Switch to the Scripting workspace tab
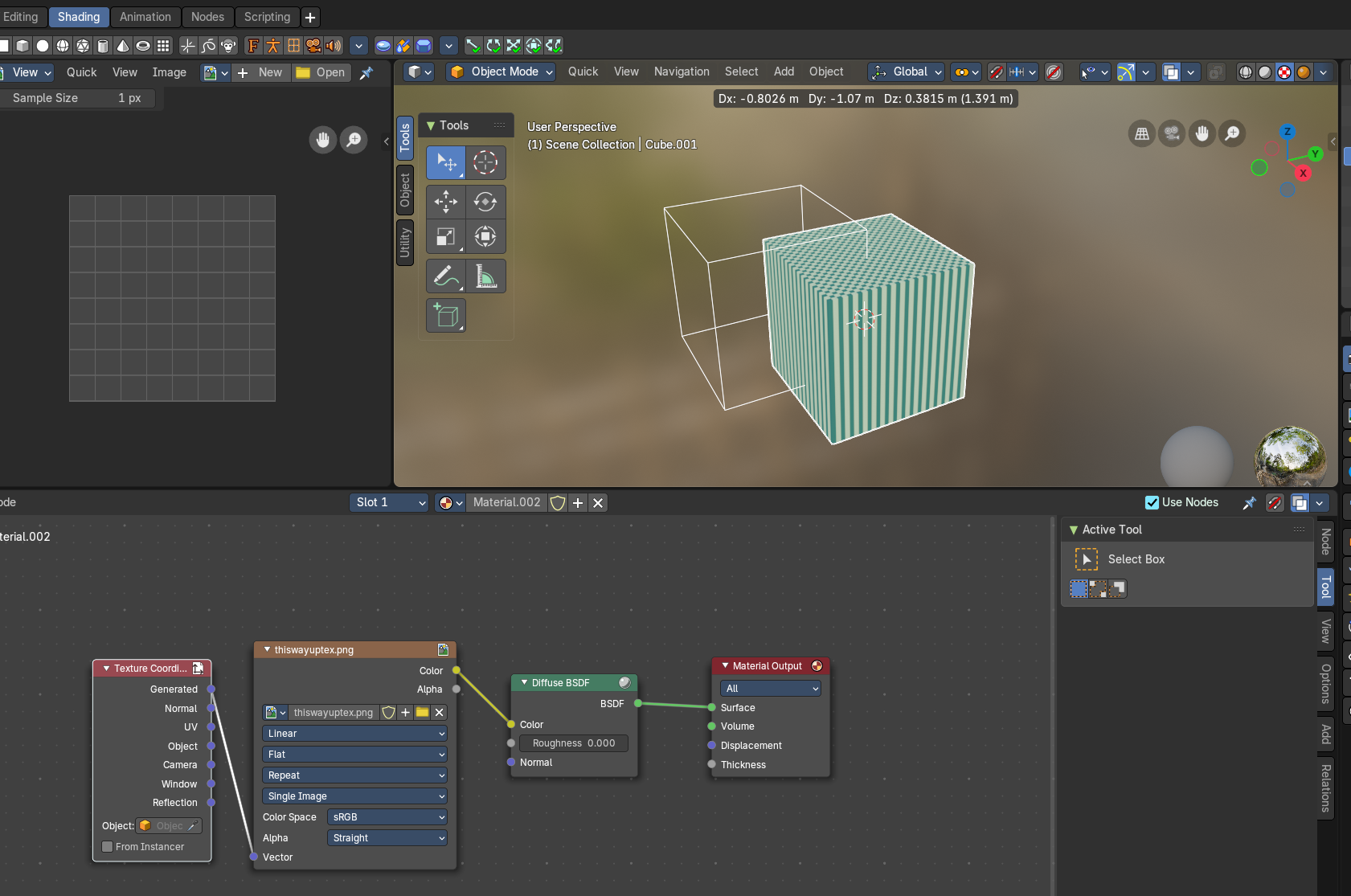 [x=267, y=17]
